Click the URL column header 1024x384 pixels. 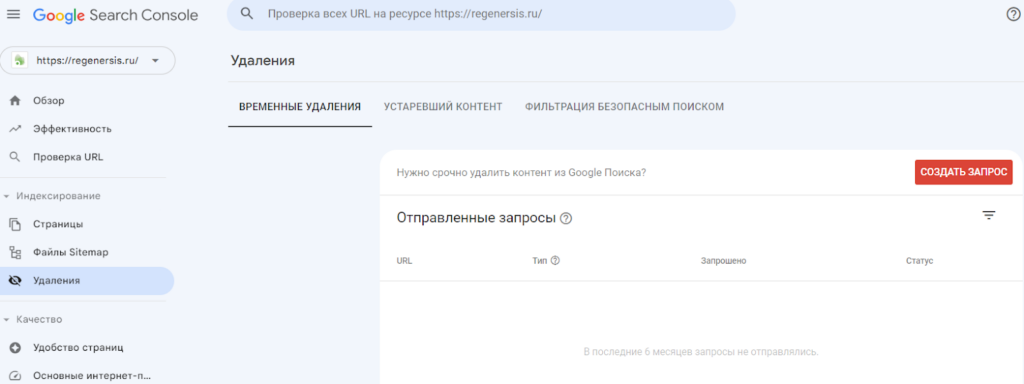coord(404,261)
